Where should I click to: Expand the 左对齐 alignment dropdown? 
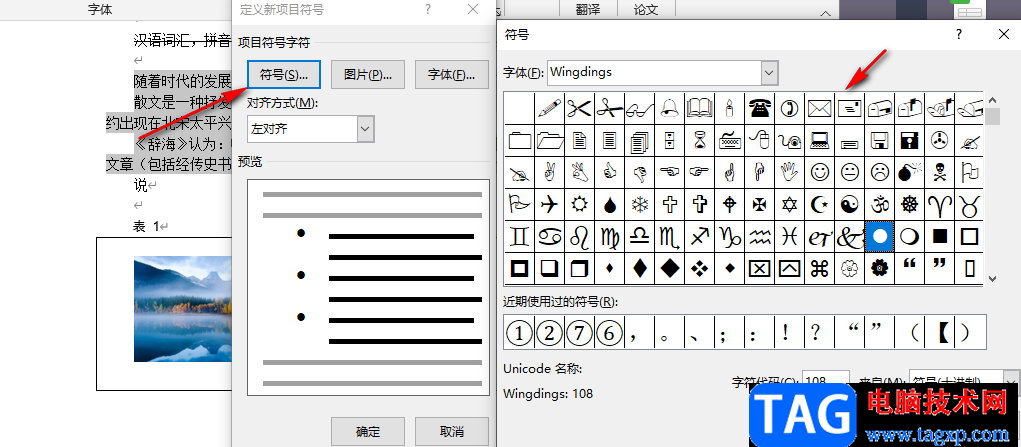click(365, 128)
